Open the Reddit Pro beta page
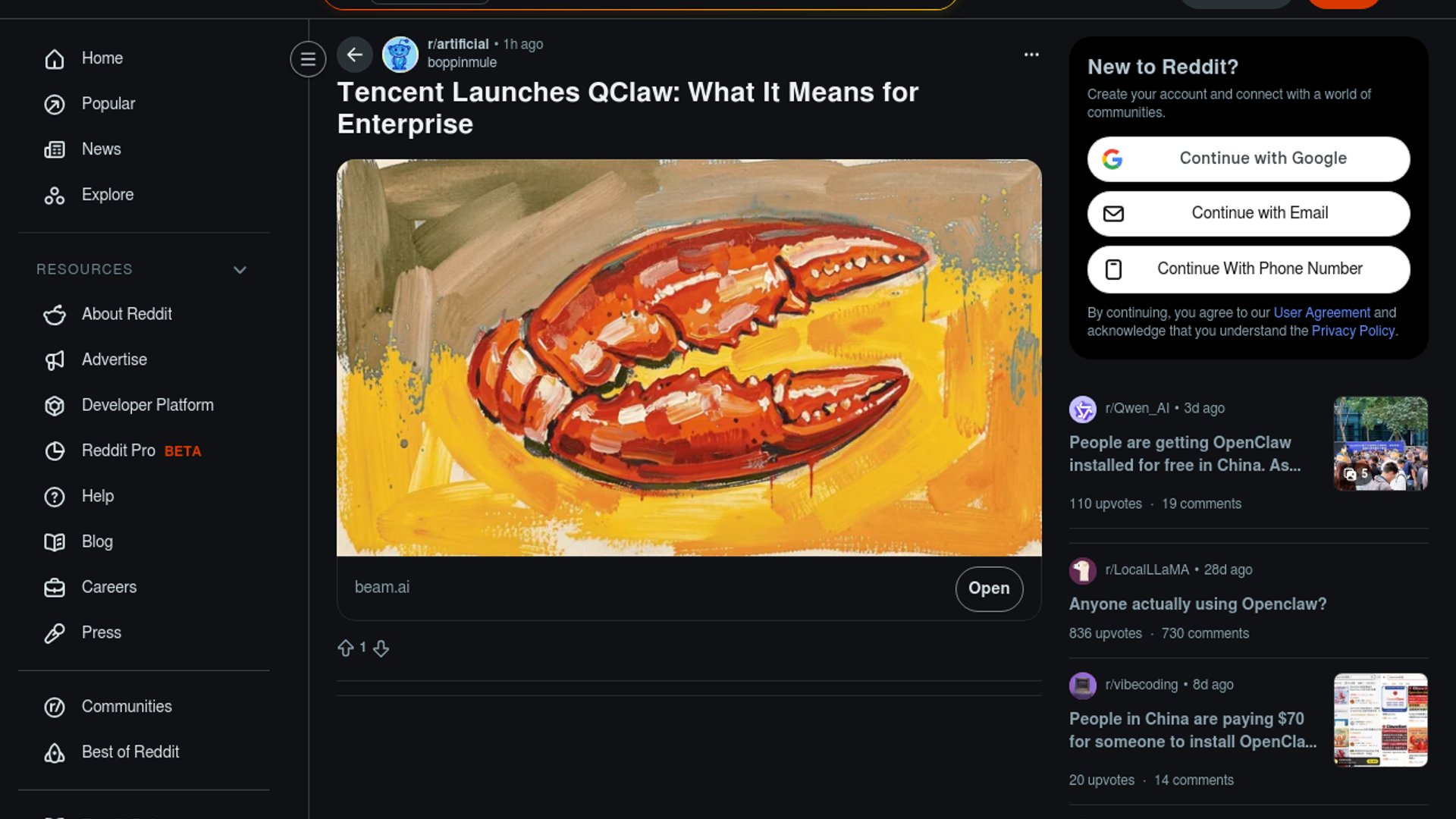Viewport: 1456px width, 819px height. tap(141, 450)
